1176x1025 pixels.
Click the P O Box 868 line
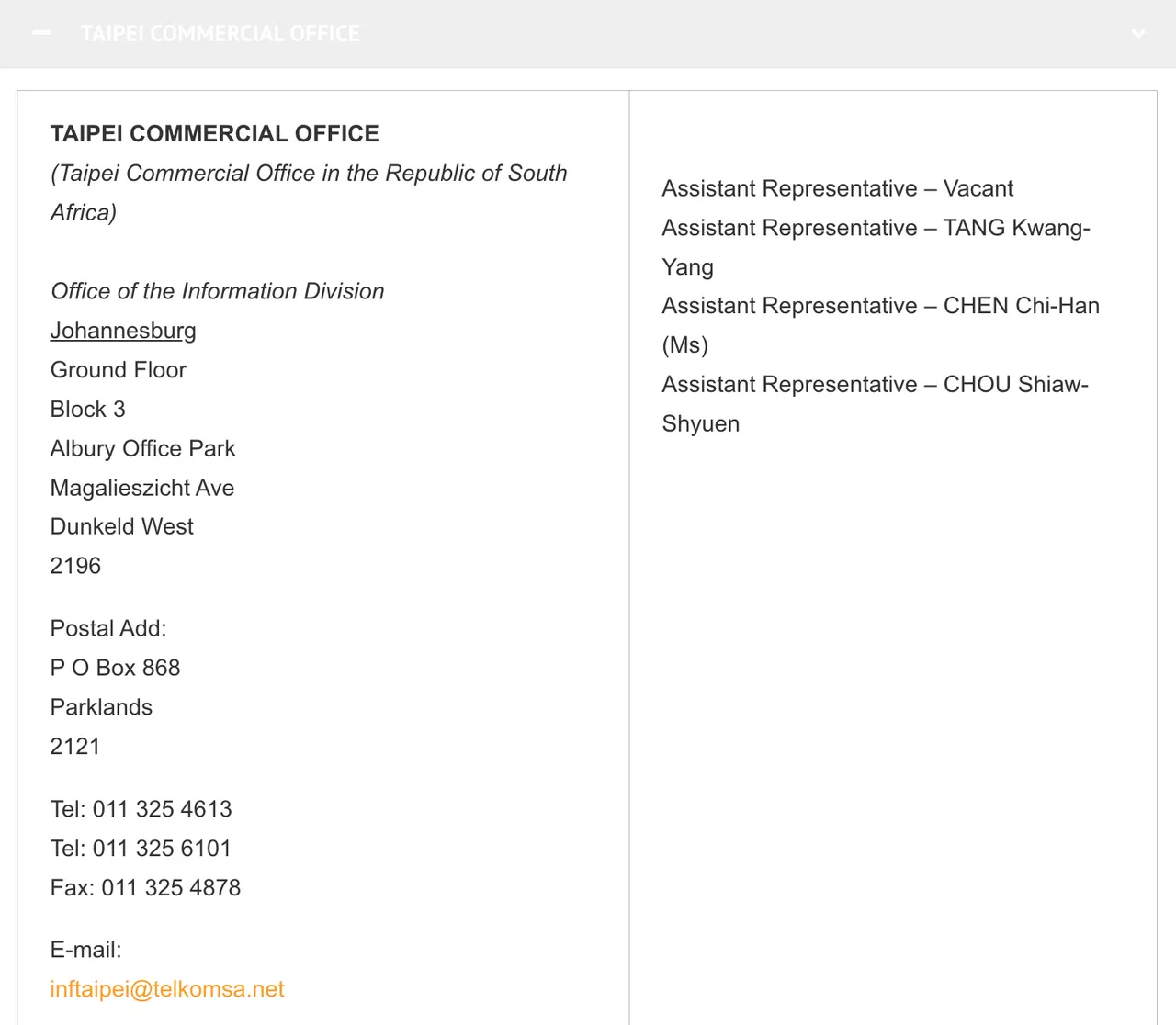(x=115, y=668)
